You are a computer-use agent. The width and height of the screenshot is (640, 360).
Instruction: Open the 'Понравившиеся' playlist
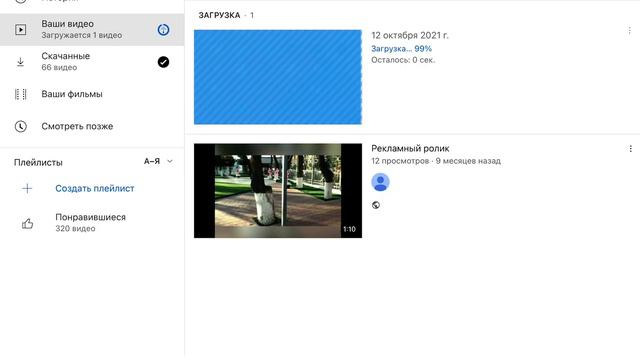pos(92,223)
